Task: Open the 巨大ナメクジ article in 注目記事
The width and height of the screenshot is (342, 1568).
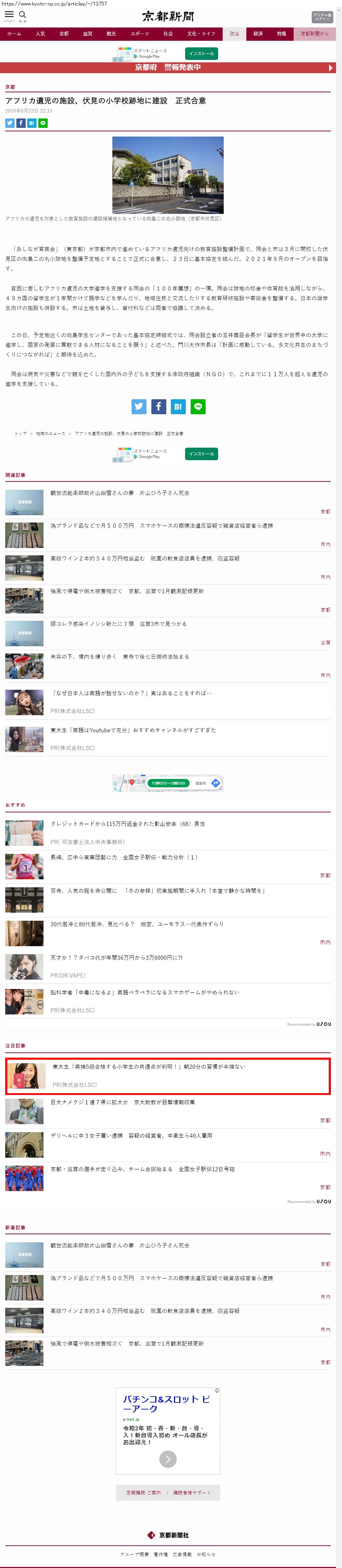Action: click(122, 1102)
